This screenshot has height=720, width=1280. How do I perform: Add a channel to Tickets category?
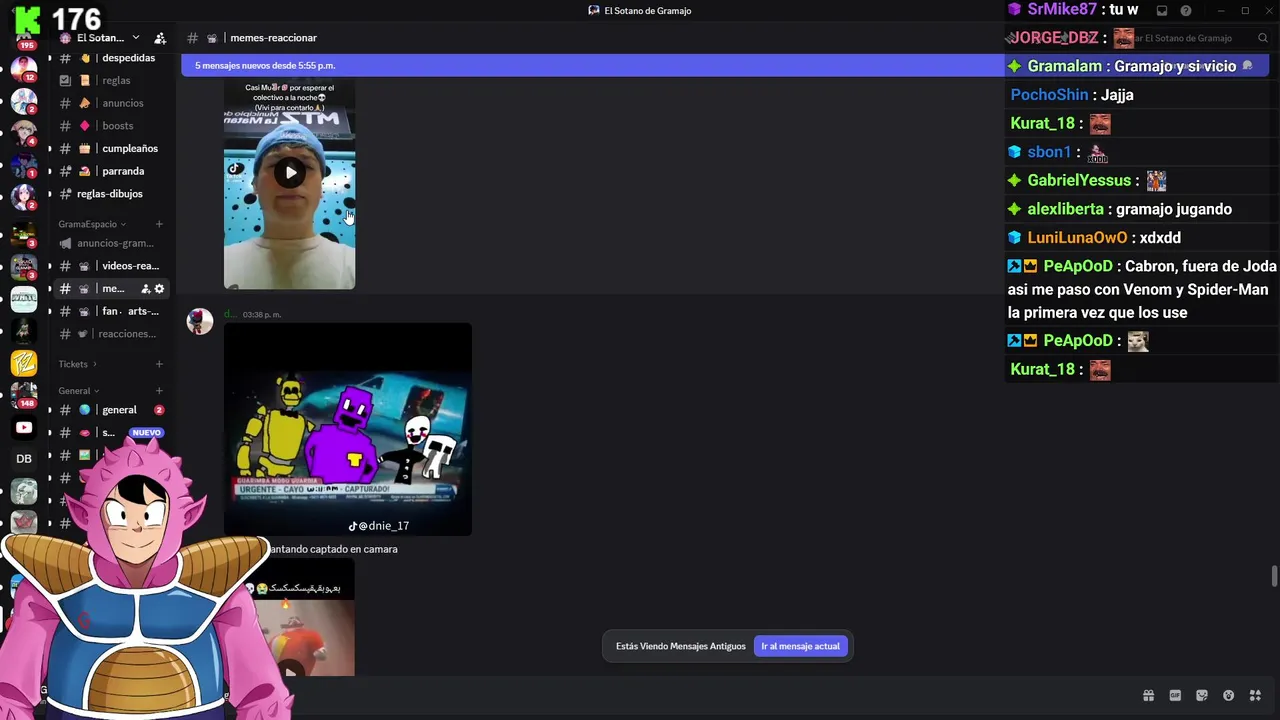pyautogui.click(x=159, y=364)
